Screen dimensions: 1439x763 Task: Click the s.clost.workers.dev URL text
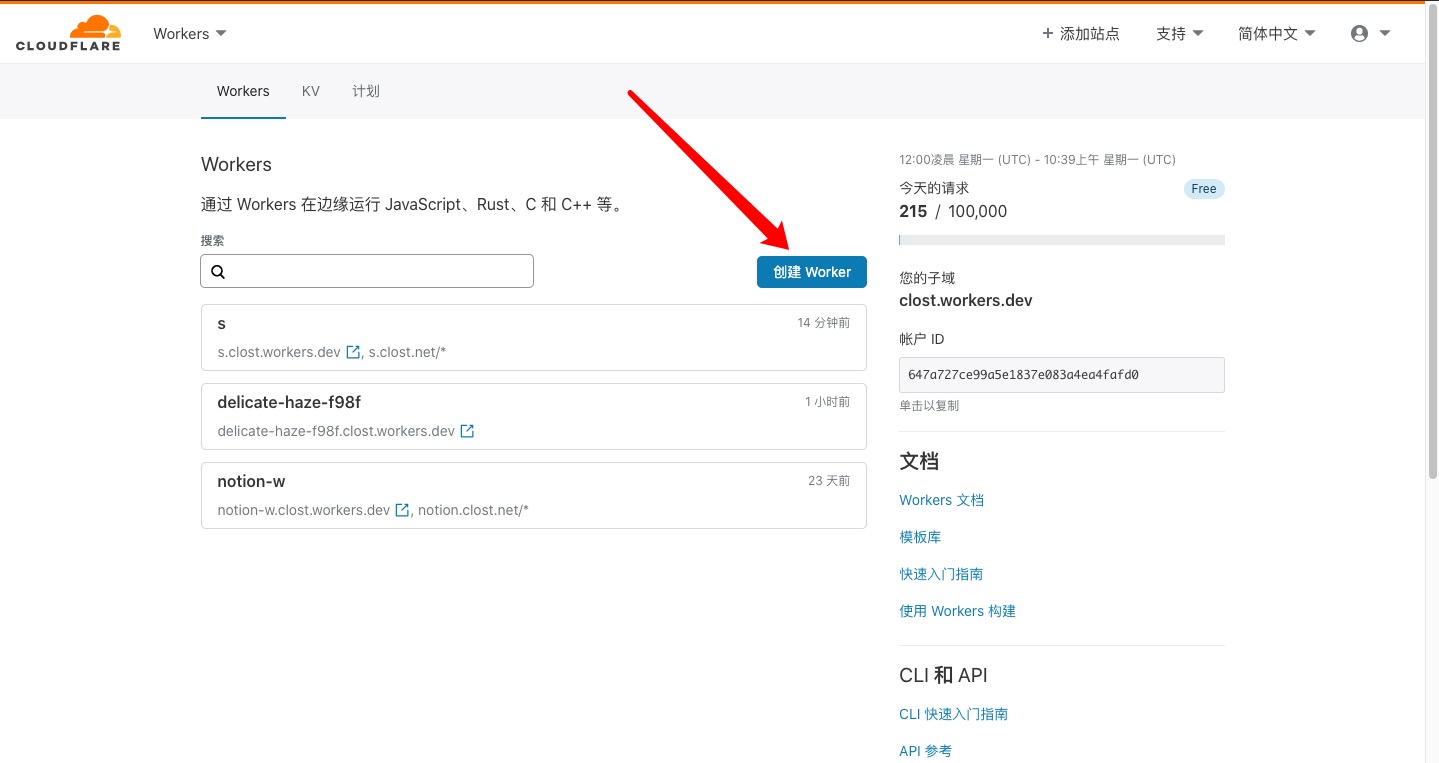pos(279,352)
